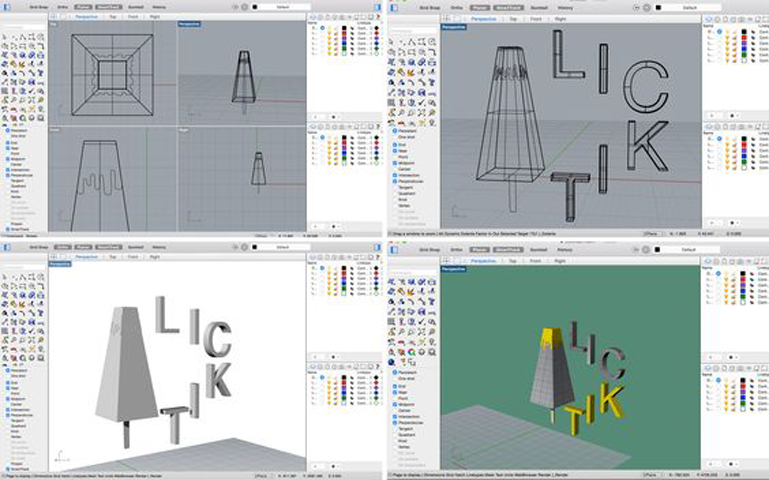
Task: Toggle the Midpoint osnap checkbox in wireframe LICK window
Action: tap(395, 163)
